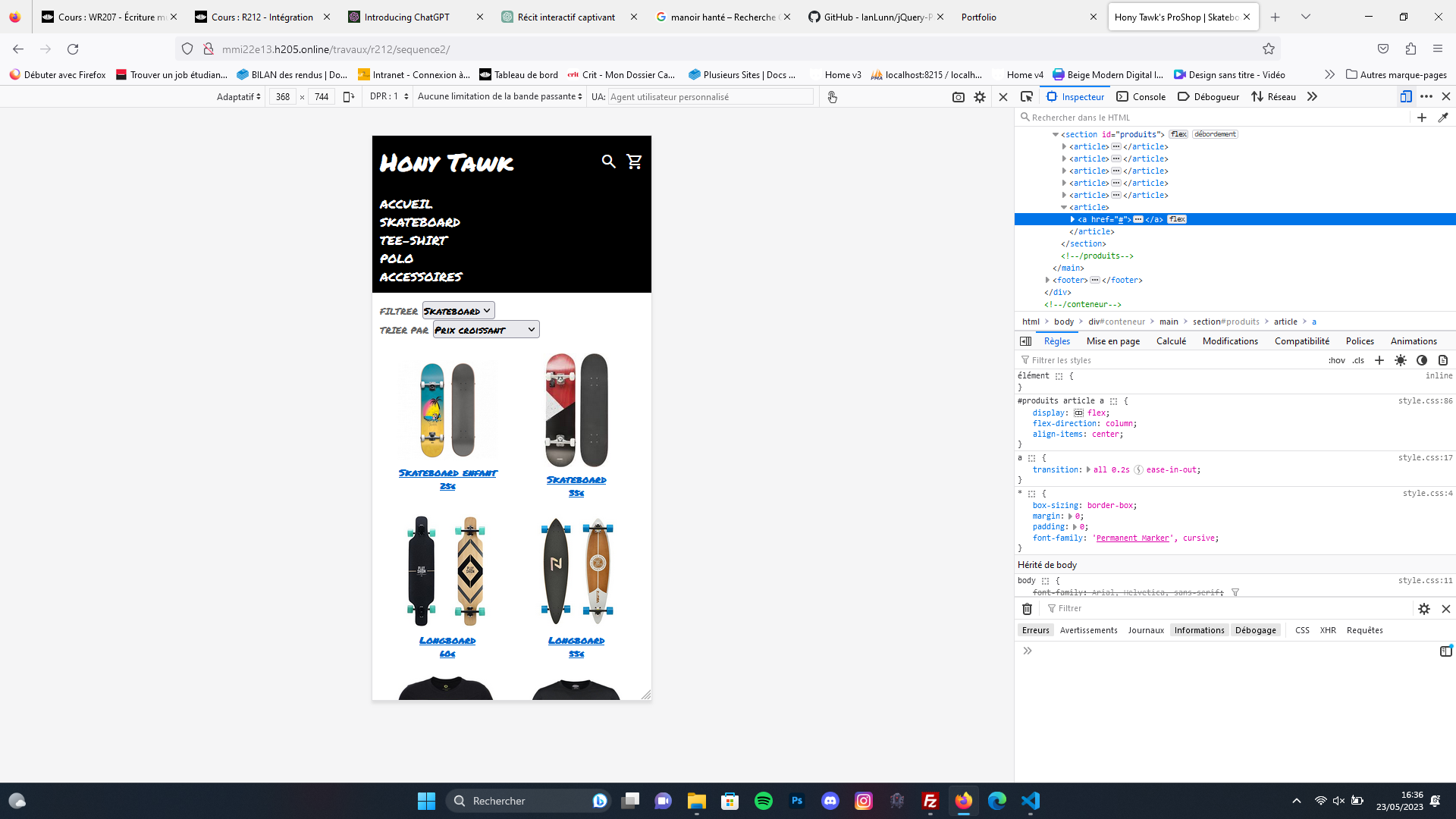Viewport: 1456px width, 819px height.
Task: Click the shopping cart icon on the page
Action: [x=635, y=162]
